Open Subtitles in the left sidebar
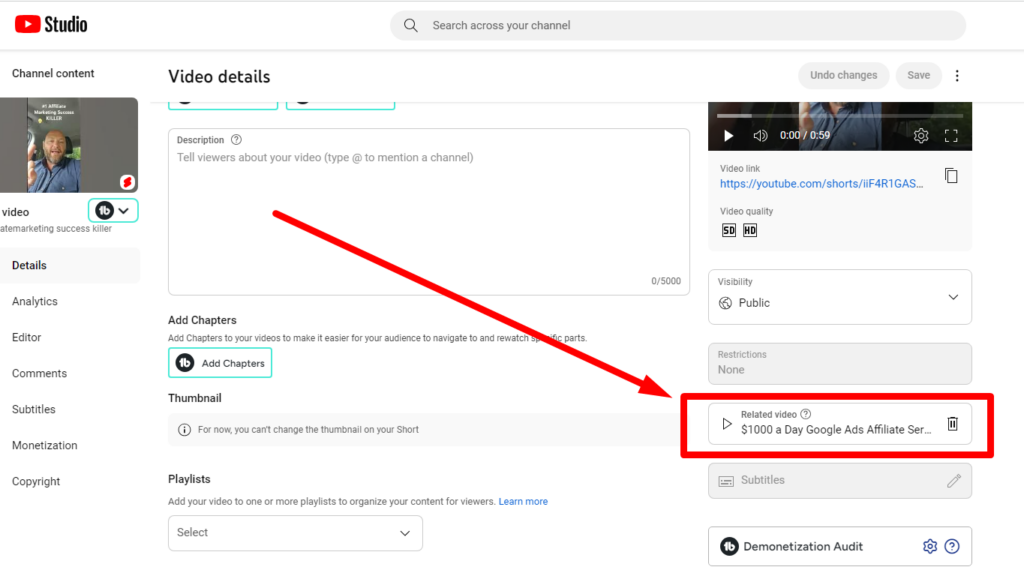Viewport: 1024px width, 570px height. pyautogui.click(x=33, y=409)
